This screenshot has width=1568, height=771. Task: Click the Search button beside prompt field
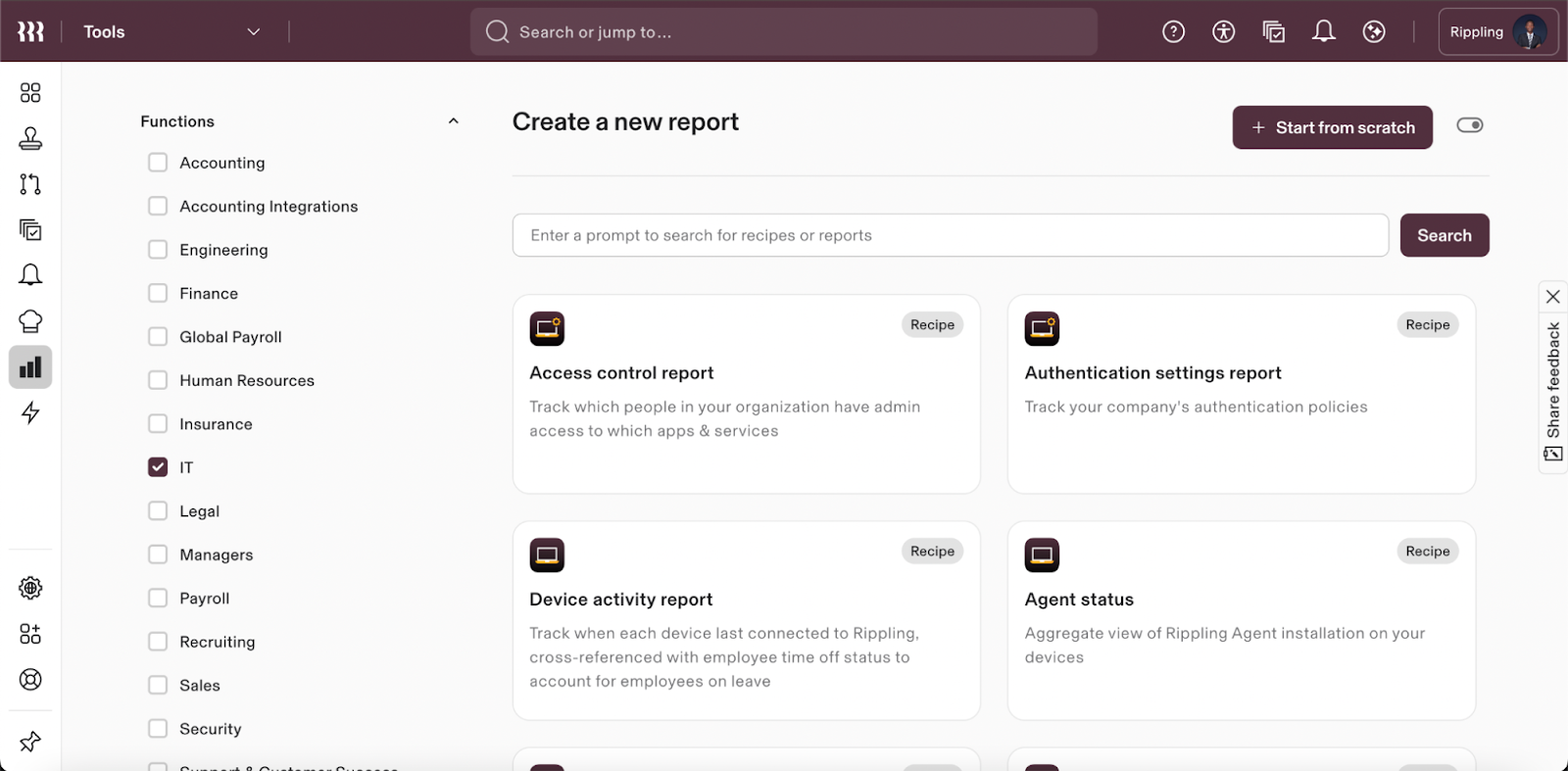click(x=1445, y=235)
